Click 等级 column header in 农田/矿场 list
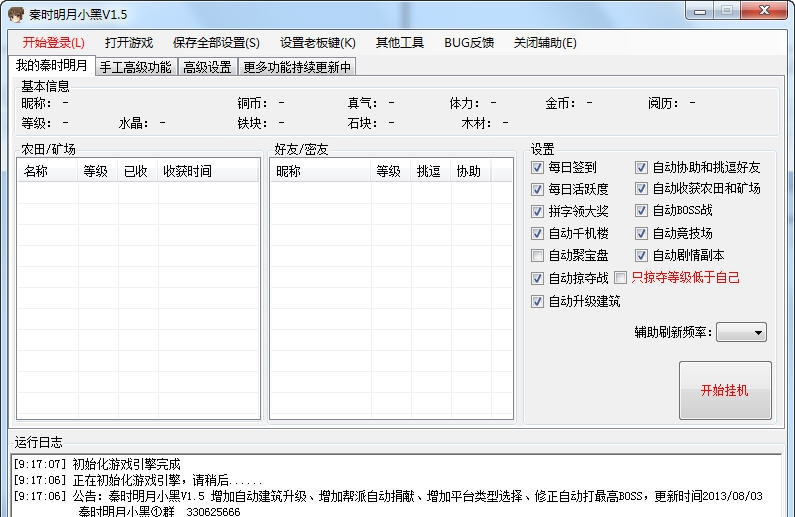795x517 pixels. pyautogui.click(x=98, y=171)
